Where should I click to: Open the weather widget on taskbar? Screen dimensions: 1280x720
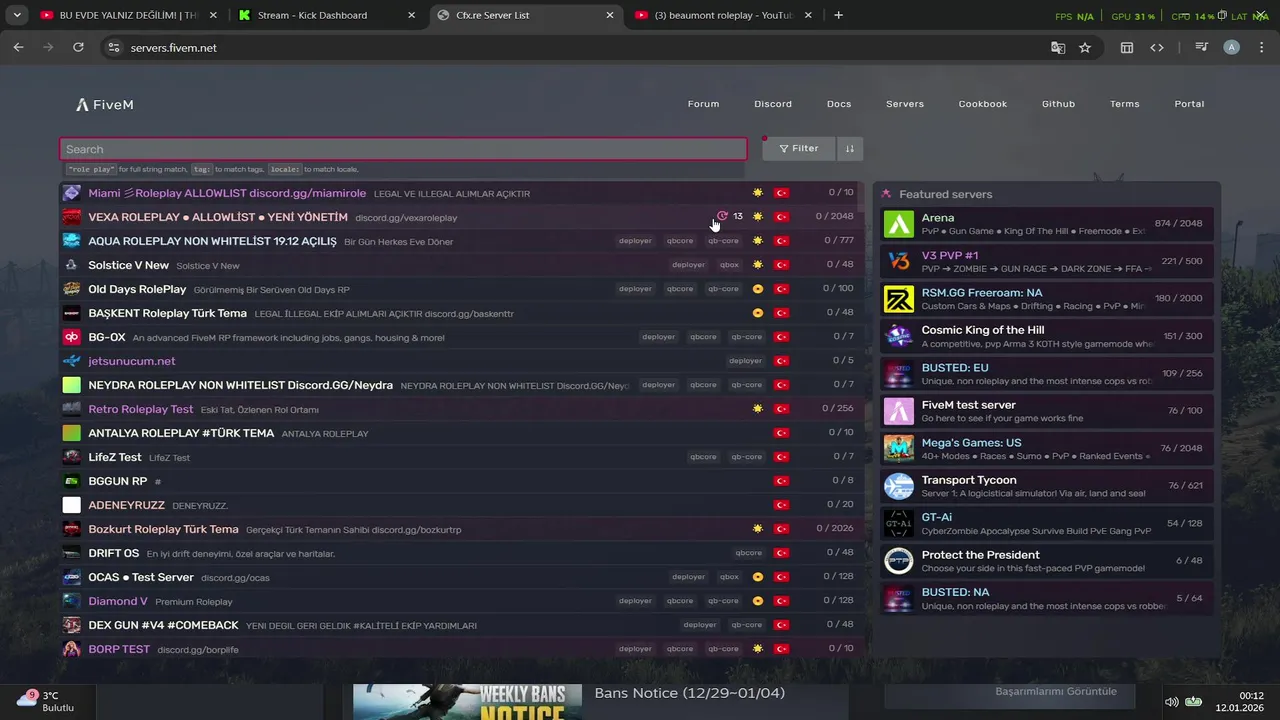[x=45, y=701]
